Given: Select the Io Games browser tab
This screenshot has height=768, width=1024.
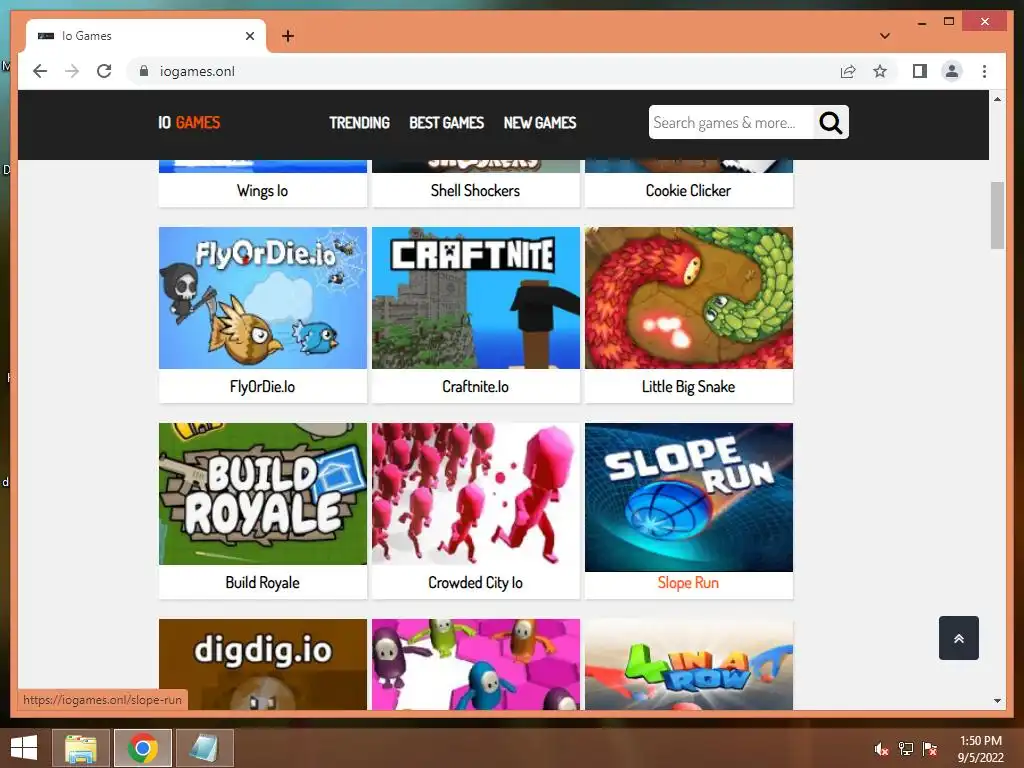Looking at the screenshot, I should tap(146, 36).
